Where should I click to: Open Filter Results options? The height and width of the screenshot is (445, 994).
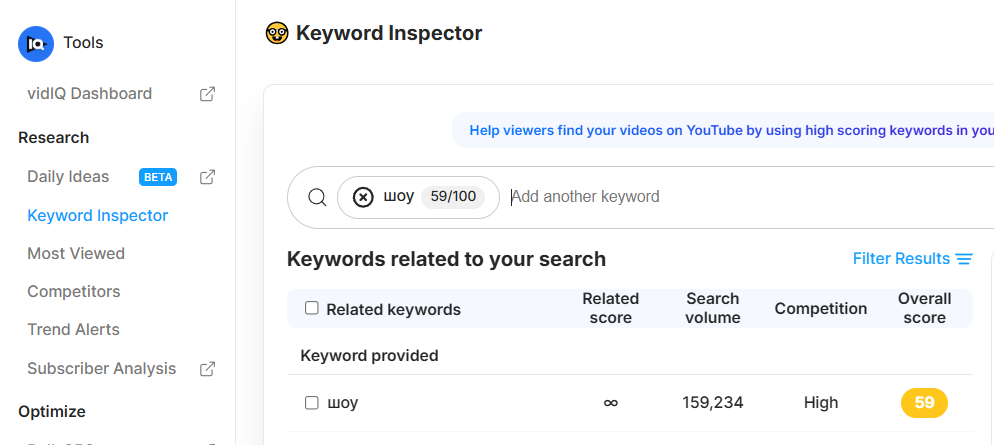[x=901, y=259]
